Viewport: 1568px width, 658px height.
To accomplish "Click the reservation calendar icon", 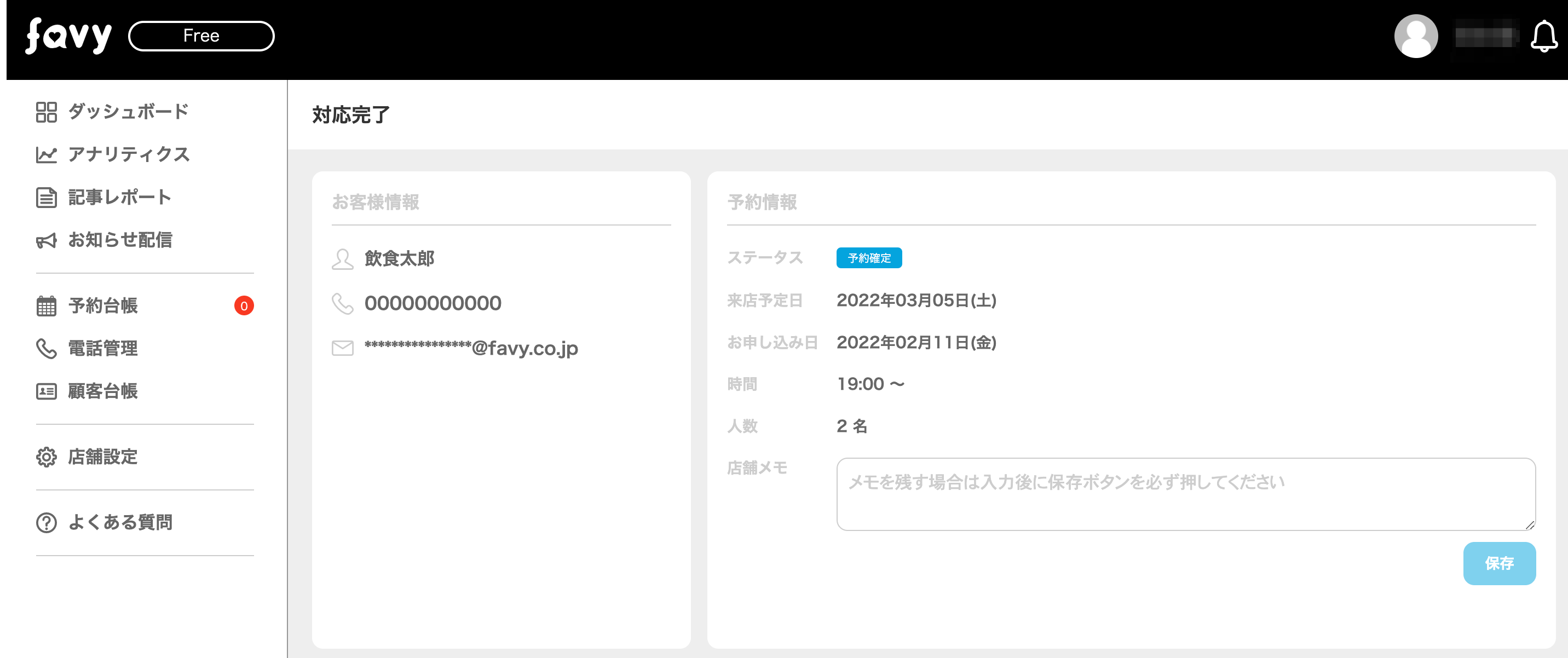I will coord(46,305).
